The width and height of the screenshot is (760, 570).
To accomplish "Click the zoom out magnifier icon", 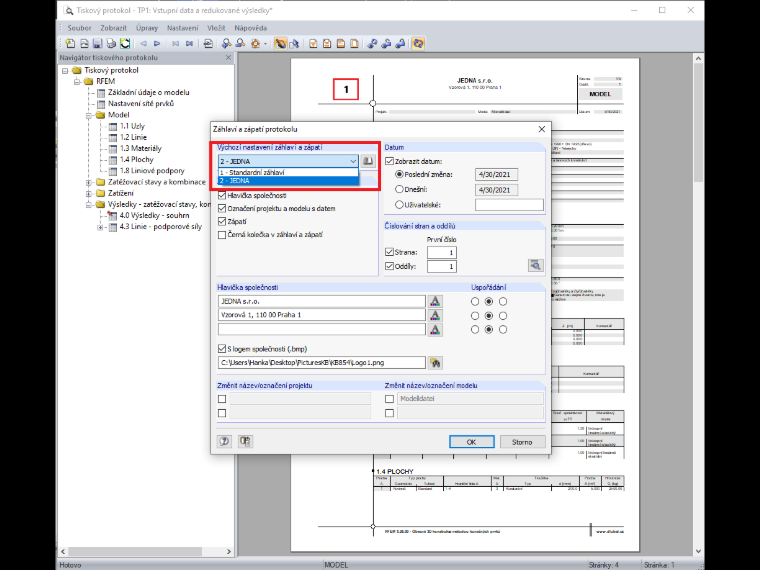I will pyautogui.click(x=240, y=44).
